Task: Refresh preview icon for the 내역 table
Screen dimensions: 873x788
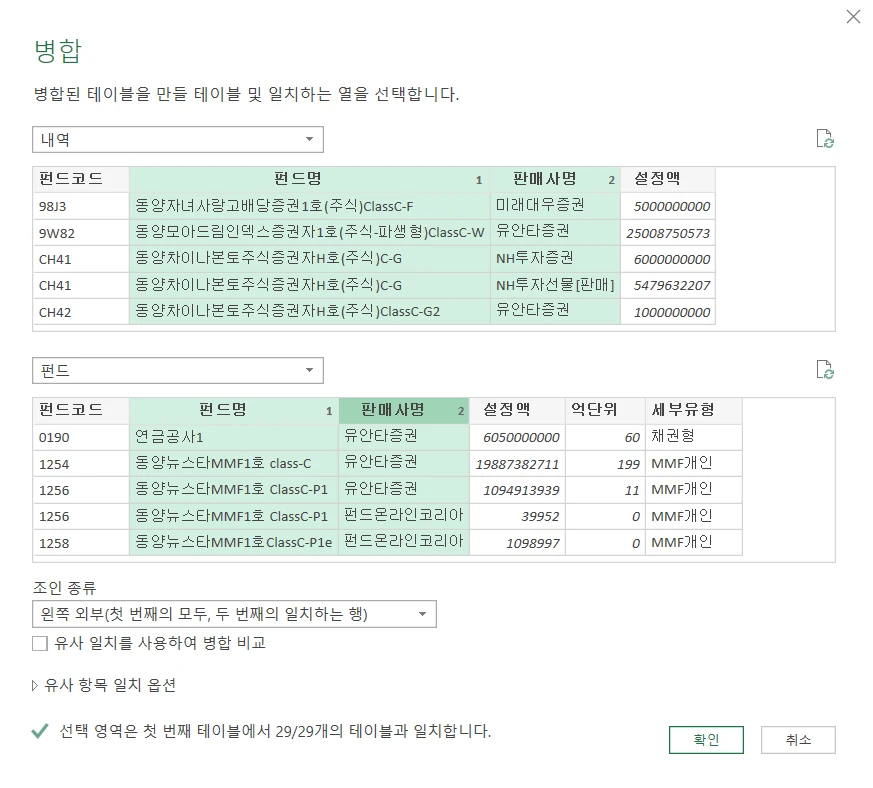Action: point(825,139)
